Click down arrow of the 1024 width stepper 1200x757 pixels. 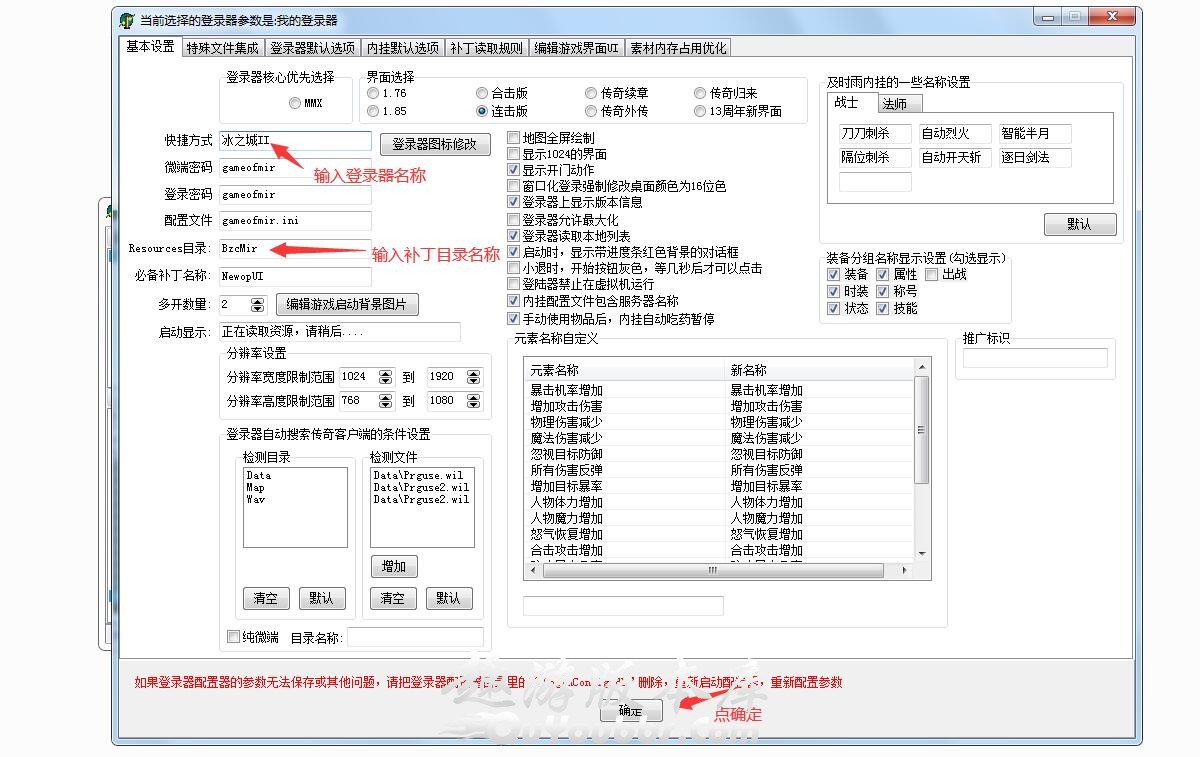click(x=385, y=381)
